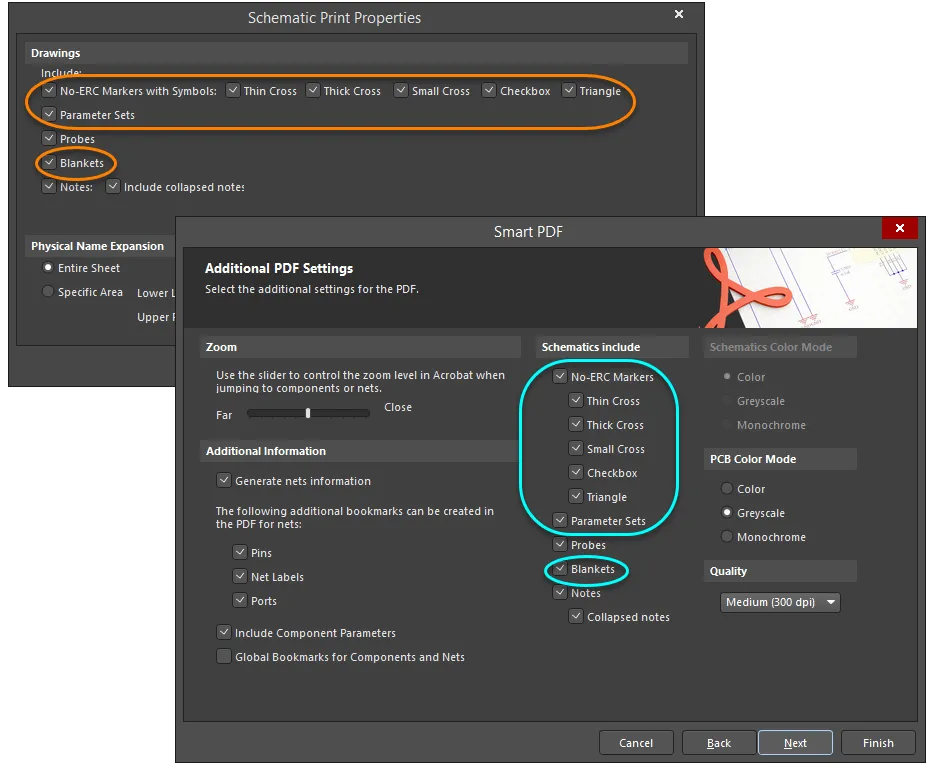Close the Smart PDF window
Viewport: 936px width, 770px height.
click(x=900, y=228)
